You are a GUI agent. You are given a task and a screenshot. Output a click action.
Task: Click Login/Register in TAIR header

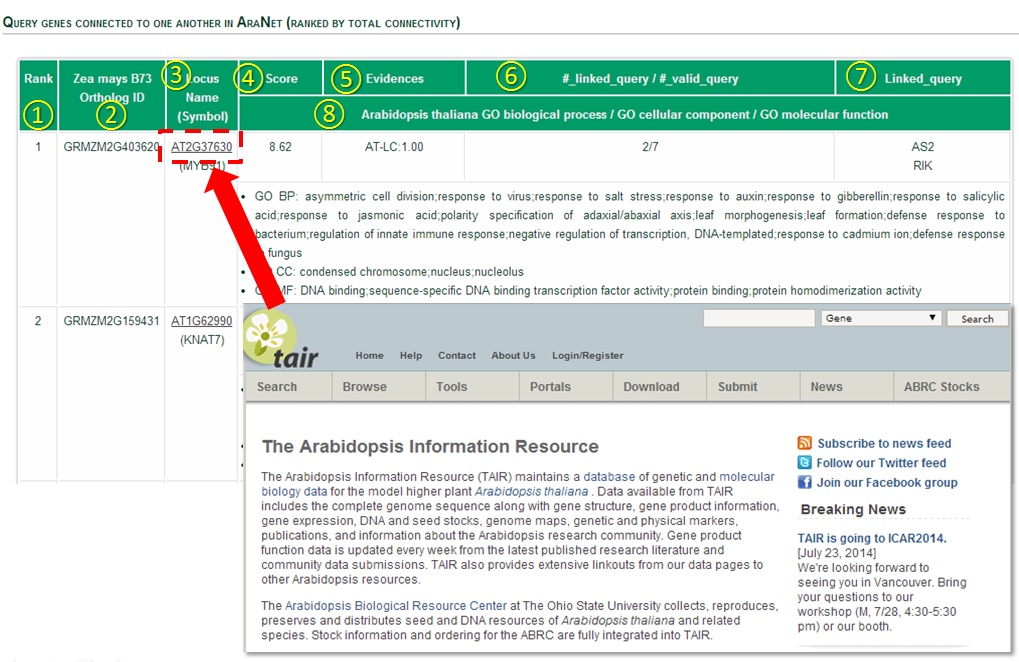pos(587,355)
